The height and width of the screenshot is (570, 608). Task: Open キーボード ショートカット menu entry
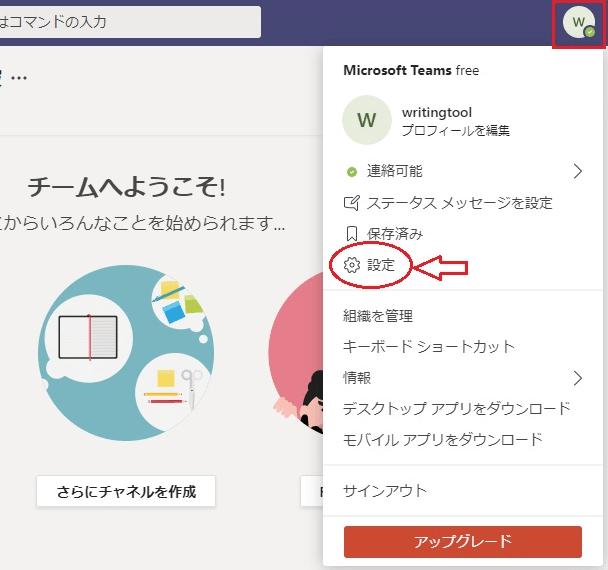[429, 347]
